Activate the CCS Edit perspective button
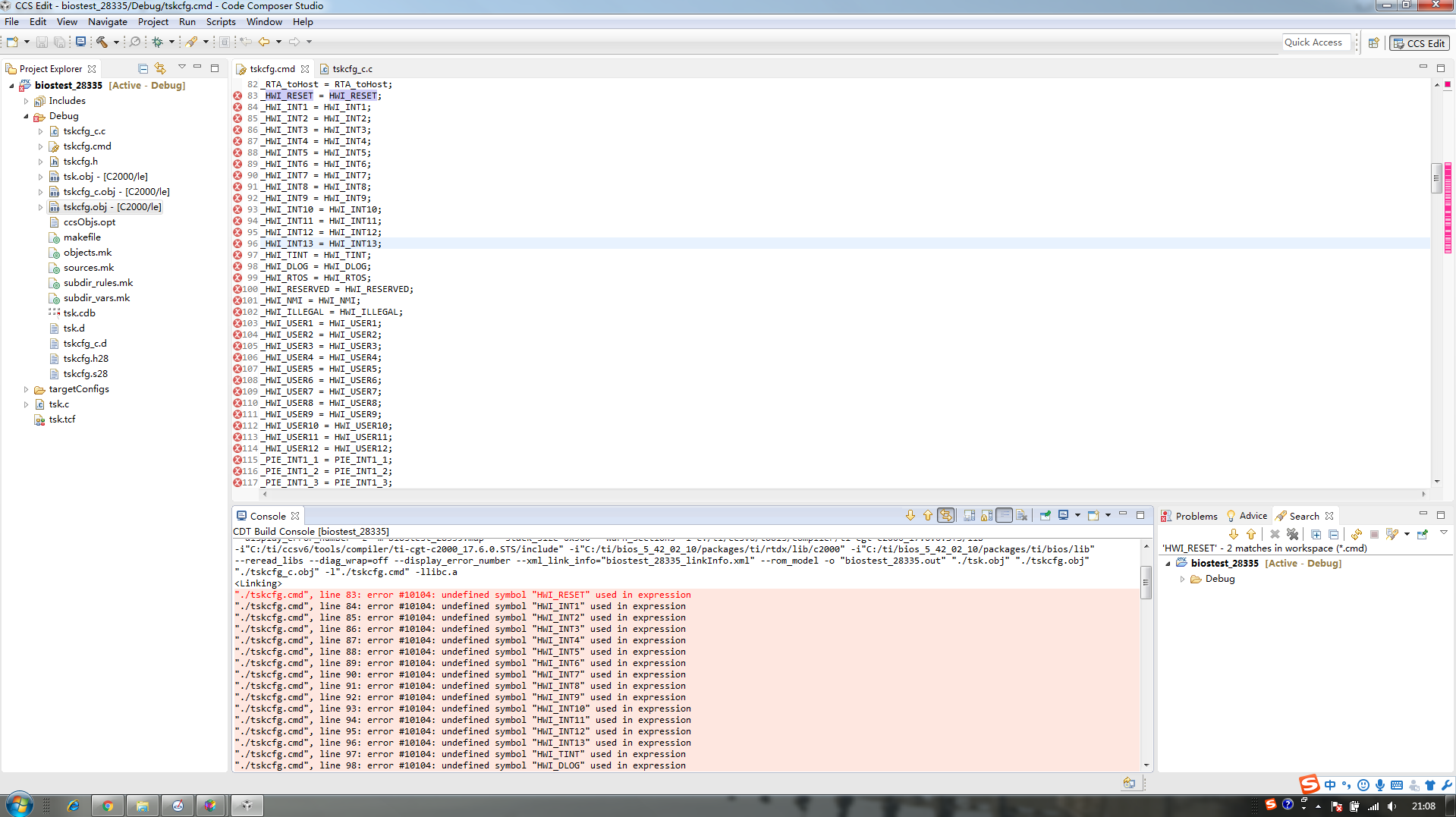1456x817 pixels. click(x=1418, y=43)
